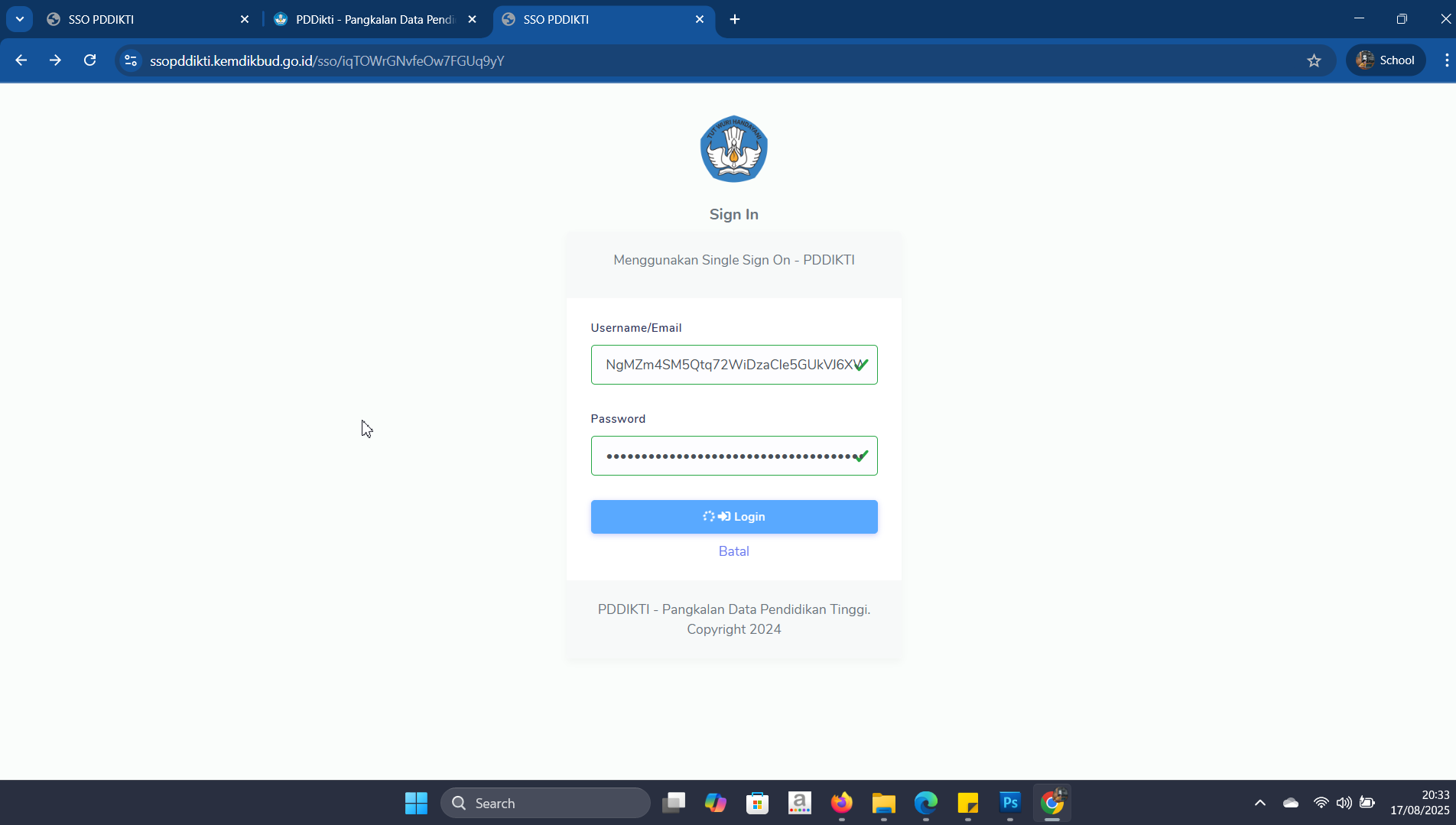Click the battery tray icon

pos(1367,803)
